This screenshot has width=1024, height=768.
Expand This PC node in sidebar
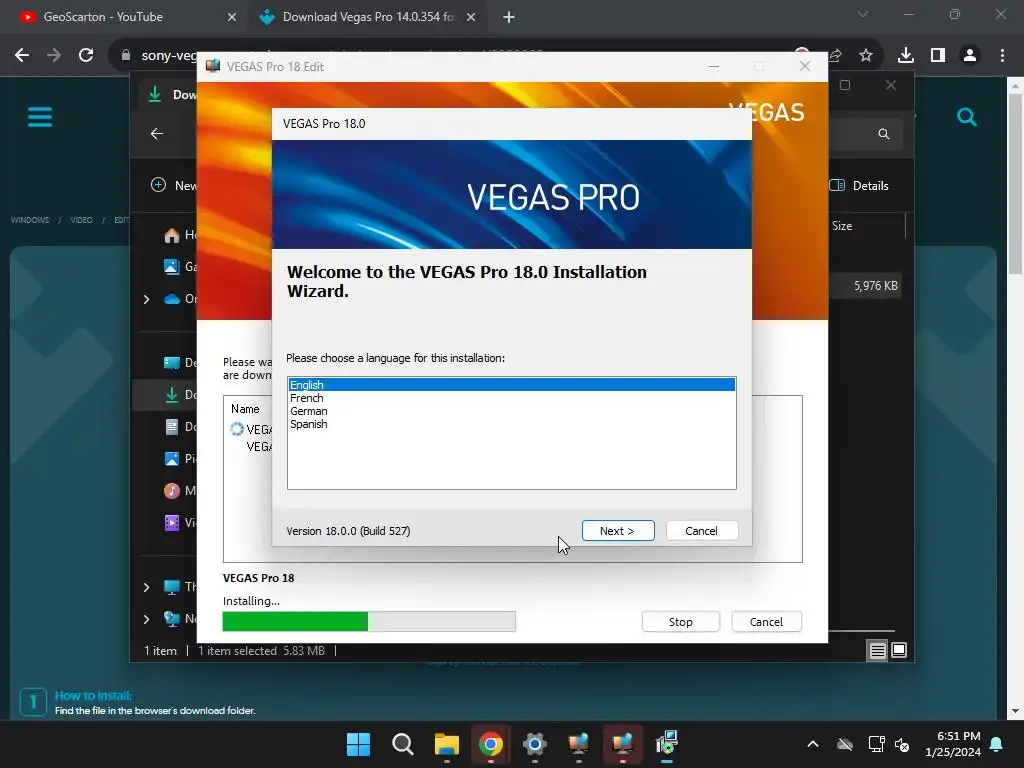tap(146, 587)
